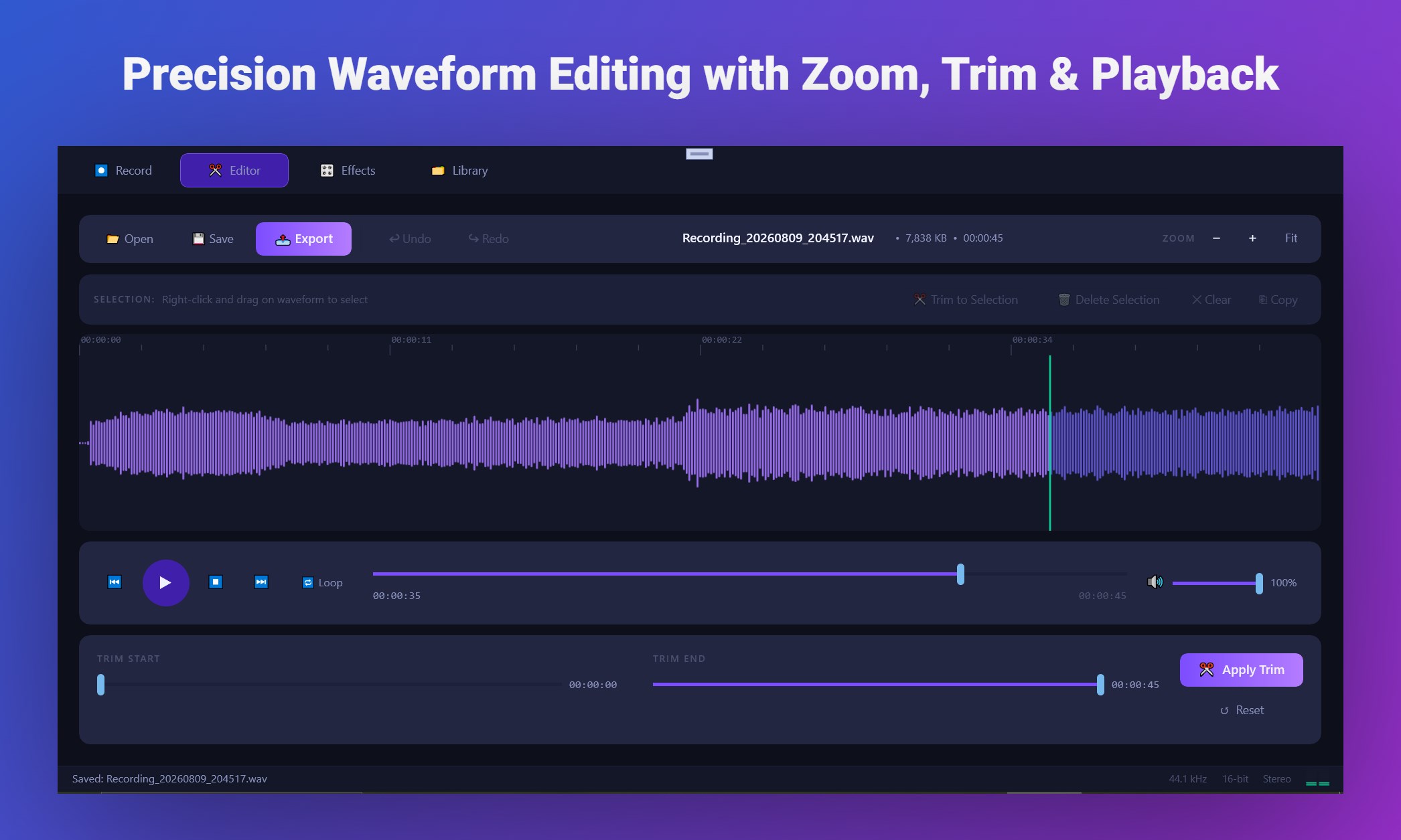Click the green level indicator in status bar
Viewport: 1401px width, 840px height.
pyautogui.click(x=1317, y=783)
